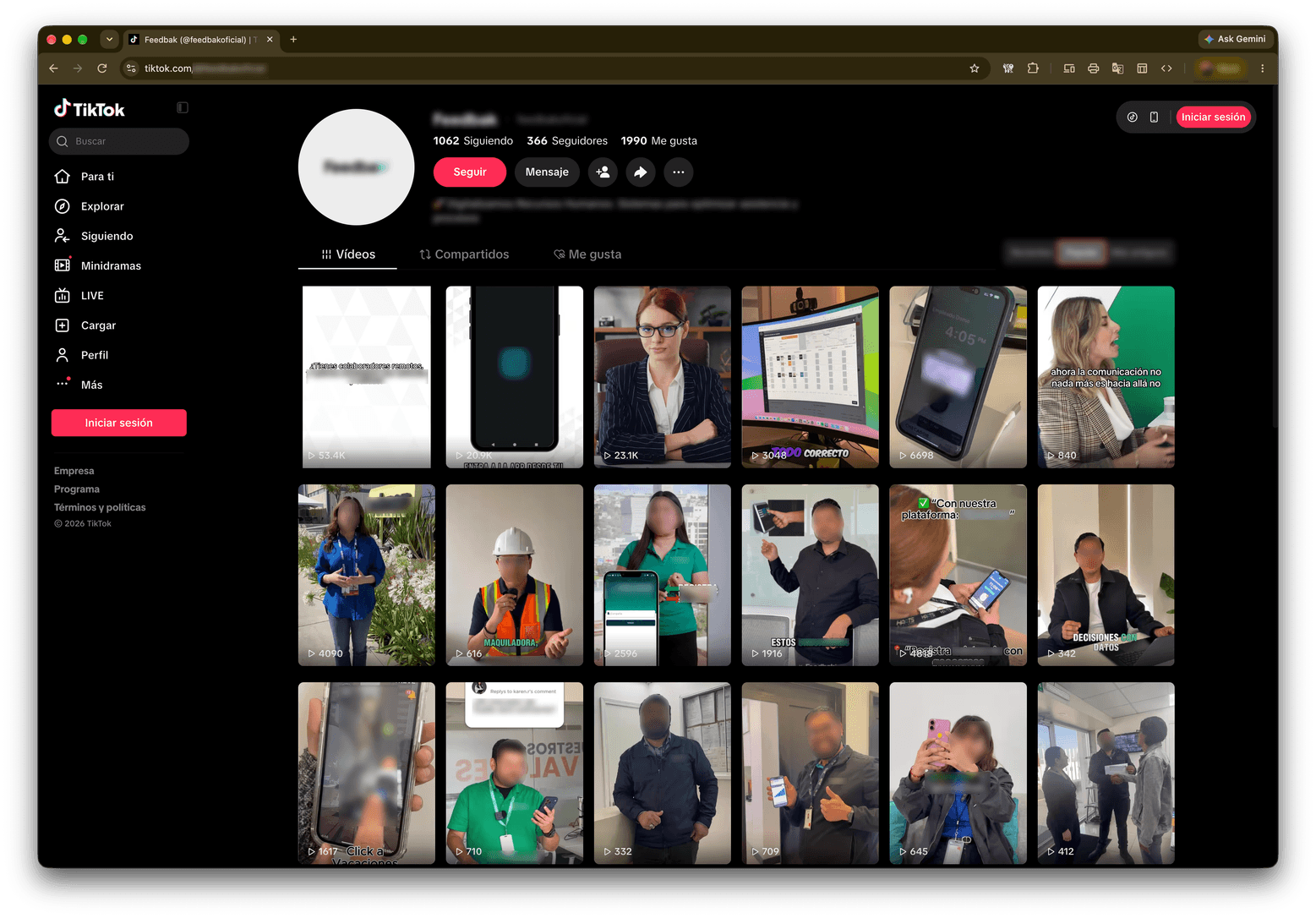Screen dimensions: 1316x918
Task: Open the video with 1916 views
Action: pos(811,575)
